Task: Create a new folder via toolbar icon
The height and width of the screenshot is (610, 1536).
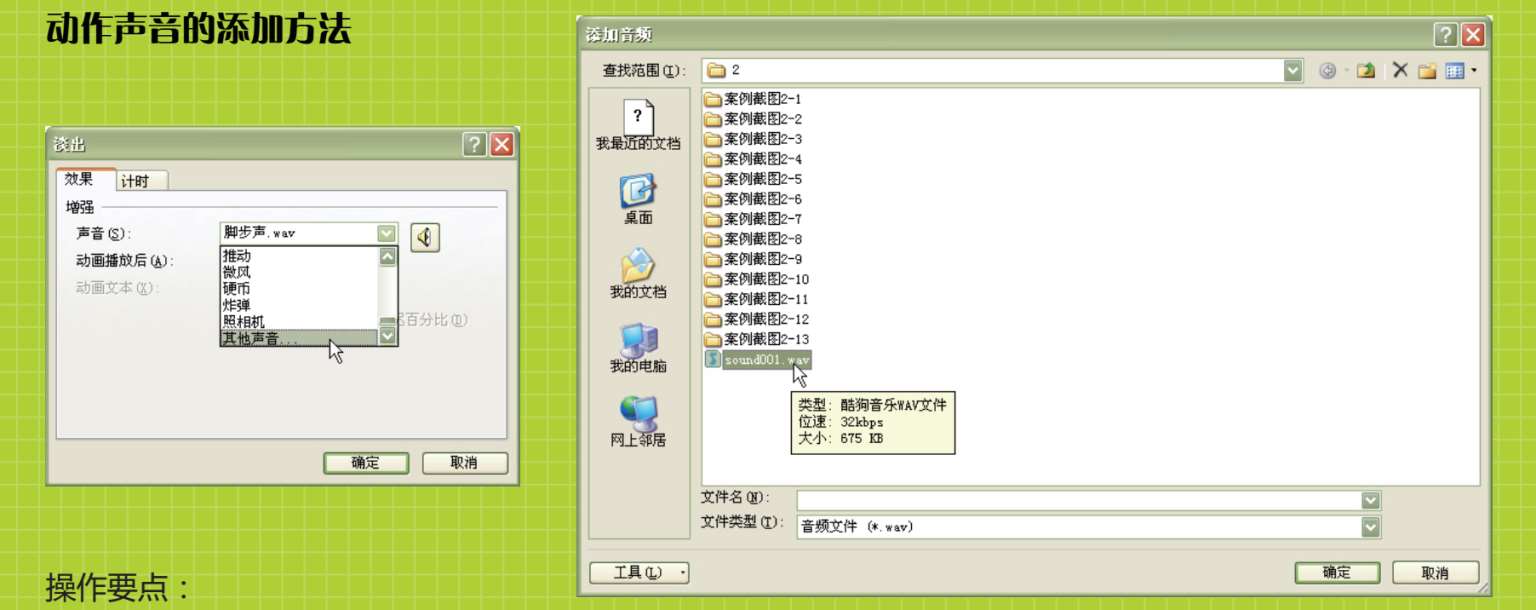Action: tap(1427, 71)
